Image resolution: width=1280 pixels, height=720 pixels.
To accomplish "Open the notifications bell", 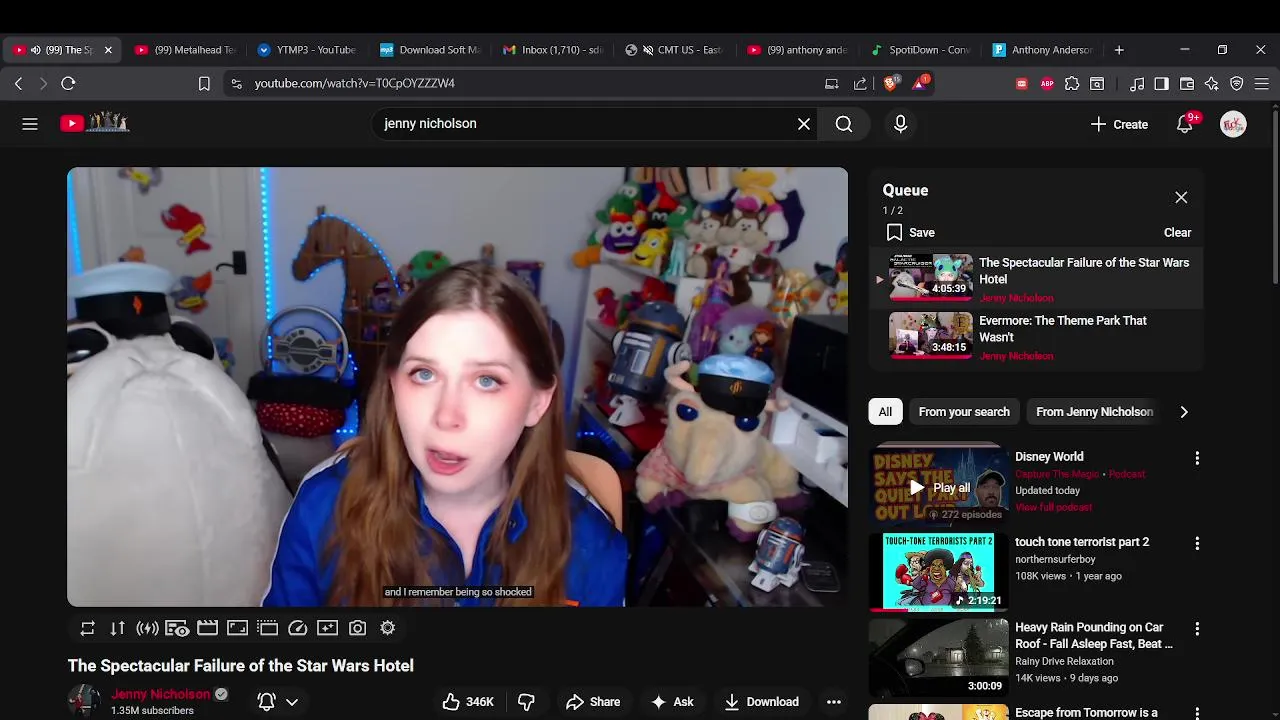I will pos(1185,124).
